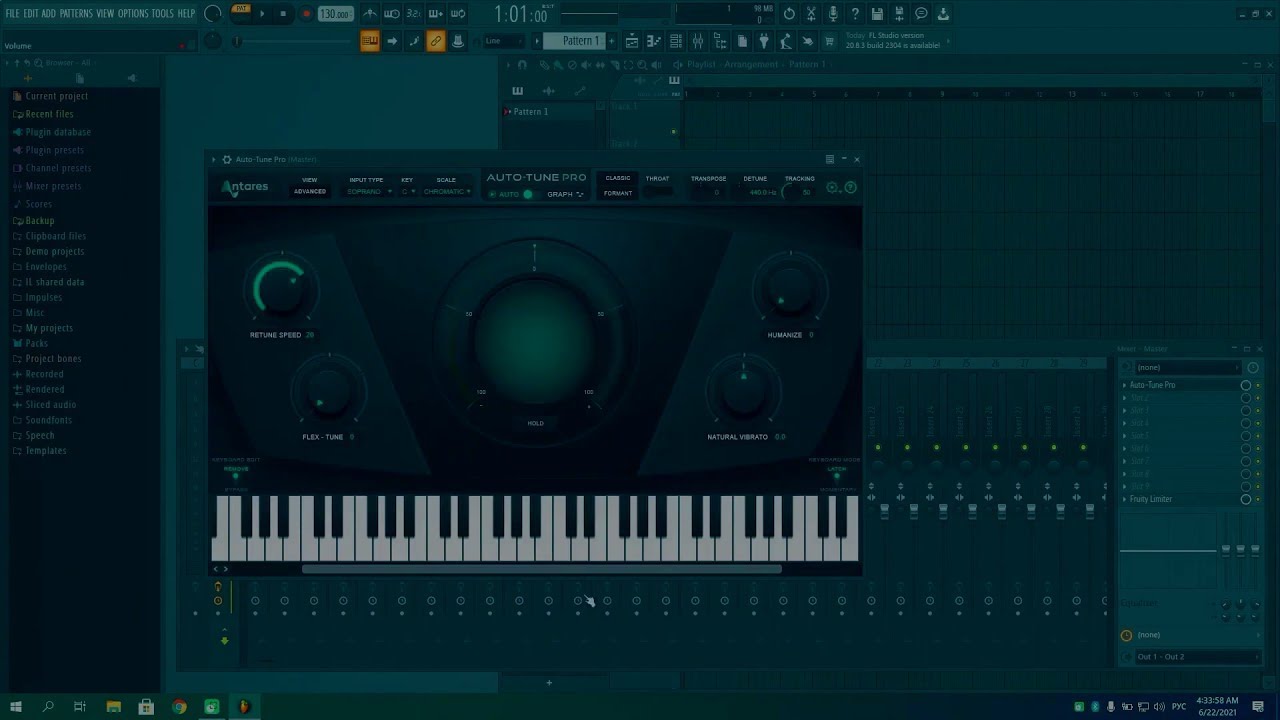Click the Antares logo in Auto-Tune
The width and height of the screenshot is (1280, 720).
click(x=245, y=187)
